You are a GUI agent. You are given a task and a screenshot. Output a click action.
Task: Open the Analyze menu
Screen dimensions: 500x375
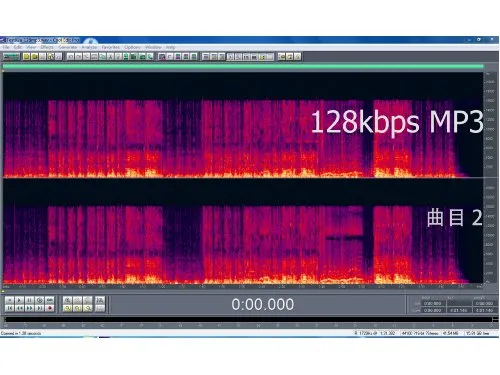pos(89,47)
